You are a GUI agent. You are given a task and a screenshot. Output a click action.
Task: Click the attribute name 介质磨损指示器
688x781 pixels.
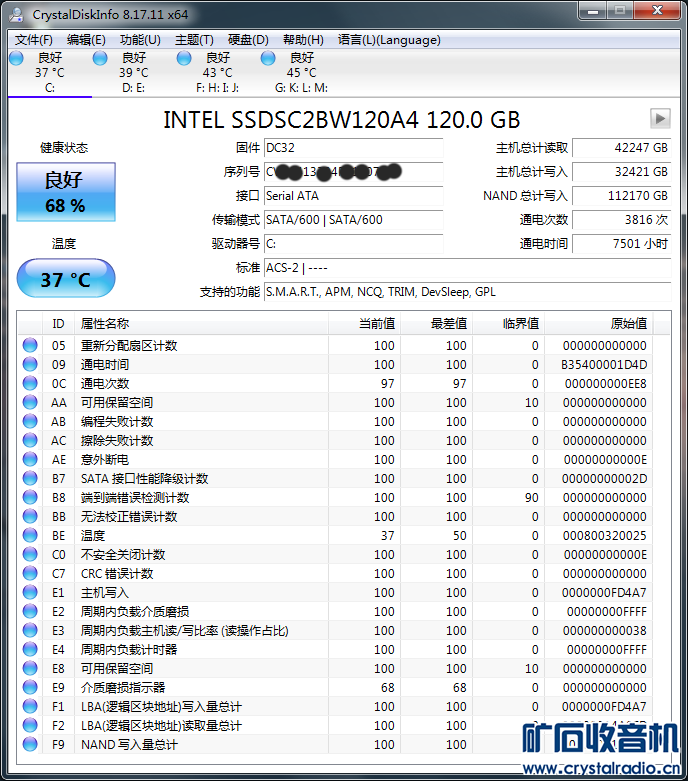pos(123,687)
